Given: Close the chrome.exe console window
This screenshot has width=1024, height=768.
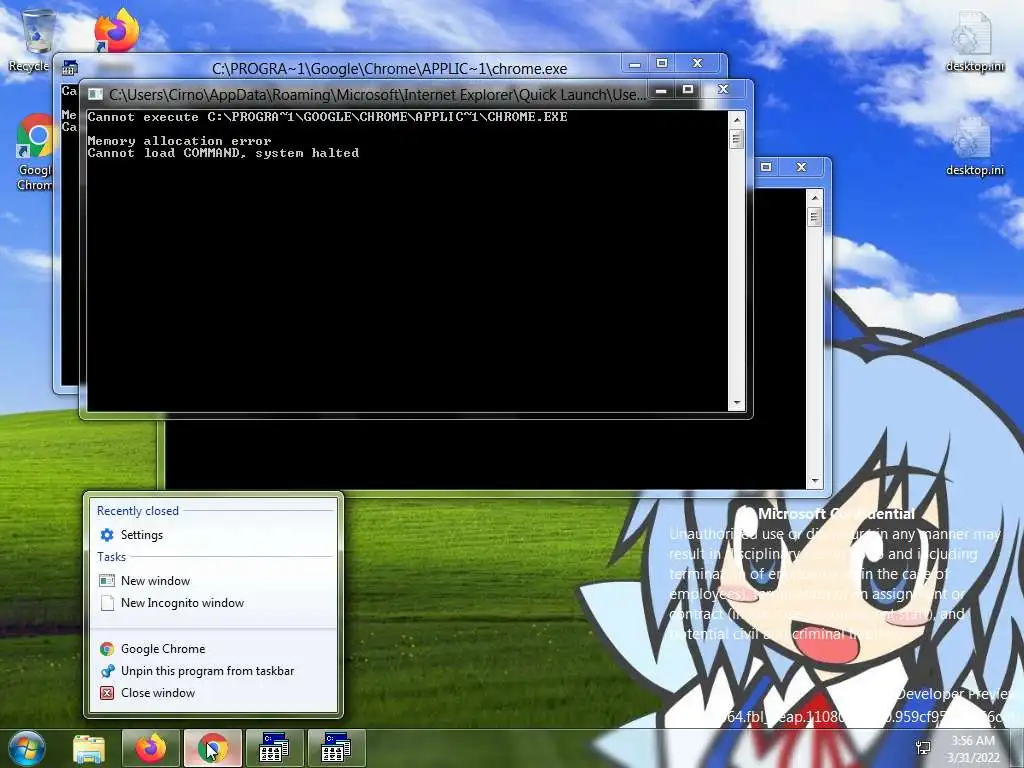Looking at the screenshot, I should coord(697,63).
